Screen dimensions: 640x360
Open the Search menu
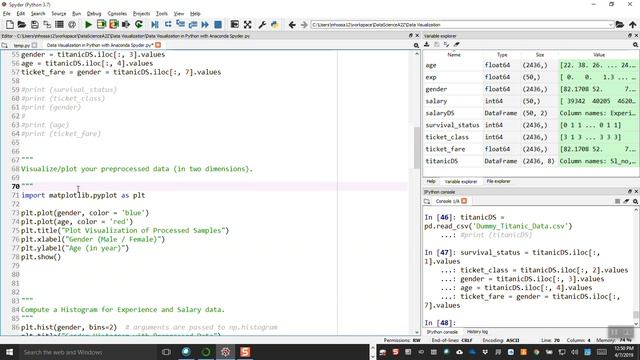pyautogui.click(x=38, y=13)
